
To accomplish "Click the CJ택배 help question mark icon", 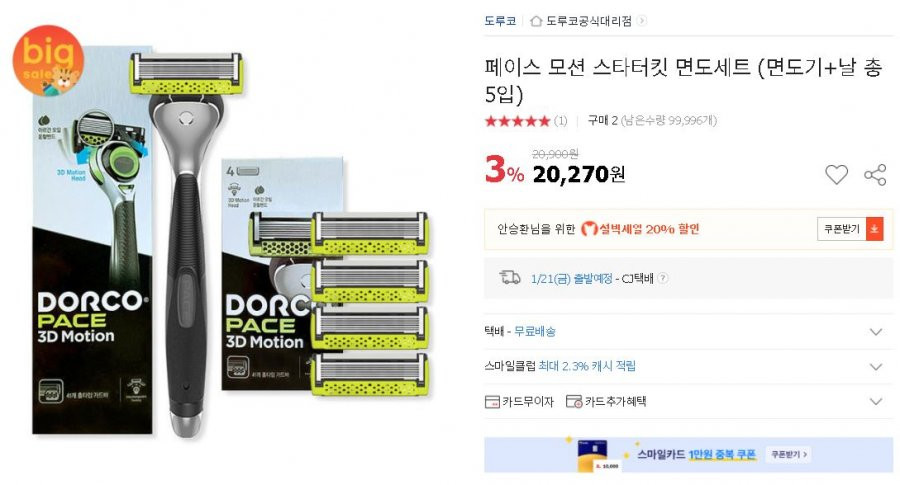I will point(662,278).
